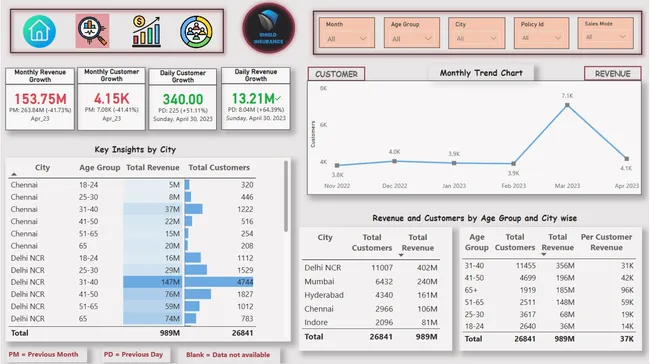Open the Home page icon
The height and width of the screenshot is (364, 650).
(39, 31)
